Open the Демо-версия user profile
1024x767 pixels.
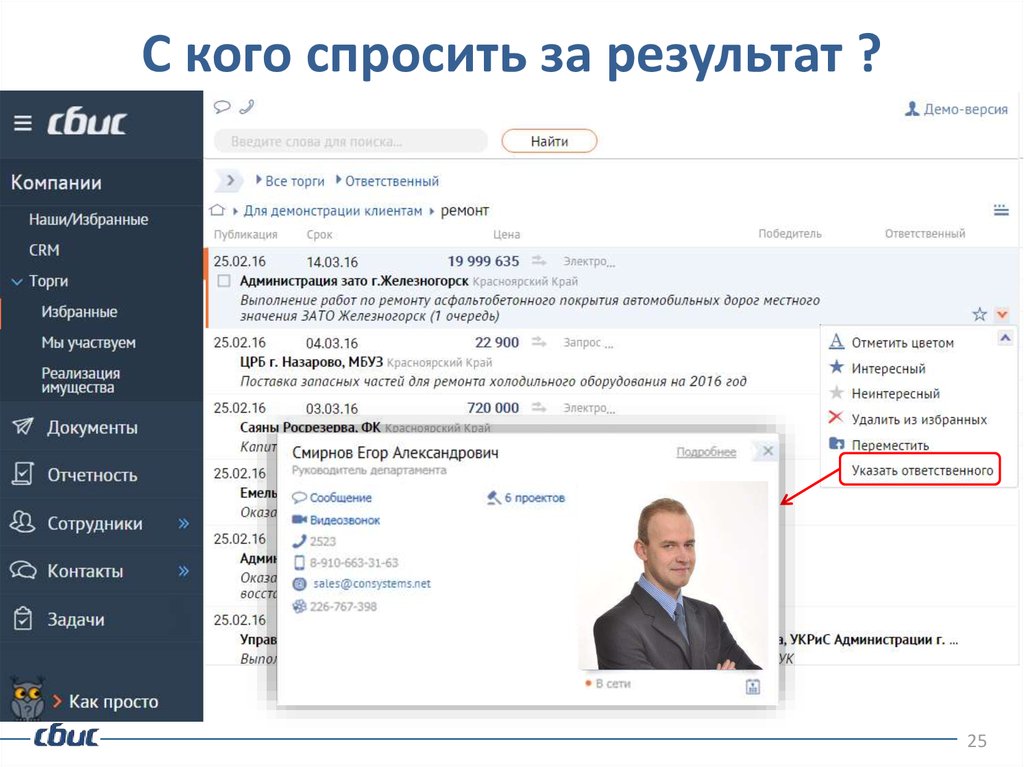point(956,109)
